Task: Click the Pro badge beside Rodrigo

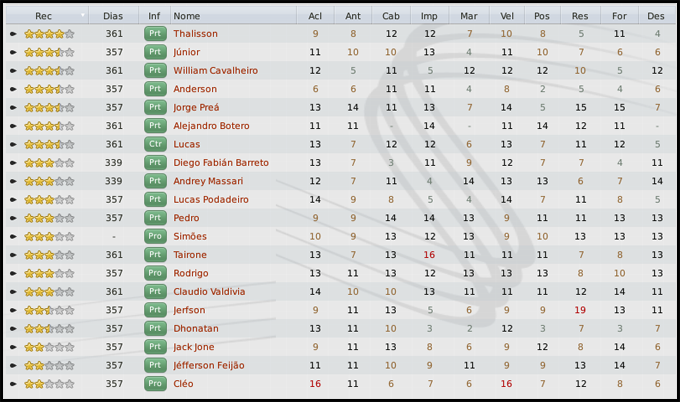Action: [x=154, y=273]
